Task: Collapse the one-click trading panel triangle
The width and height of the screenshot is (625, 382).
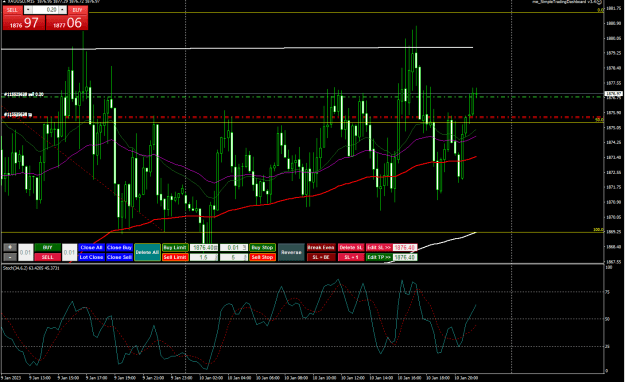Action: coord(3,1)
